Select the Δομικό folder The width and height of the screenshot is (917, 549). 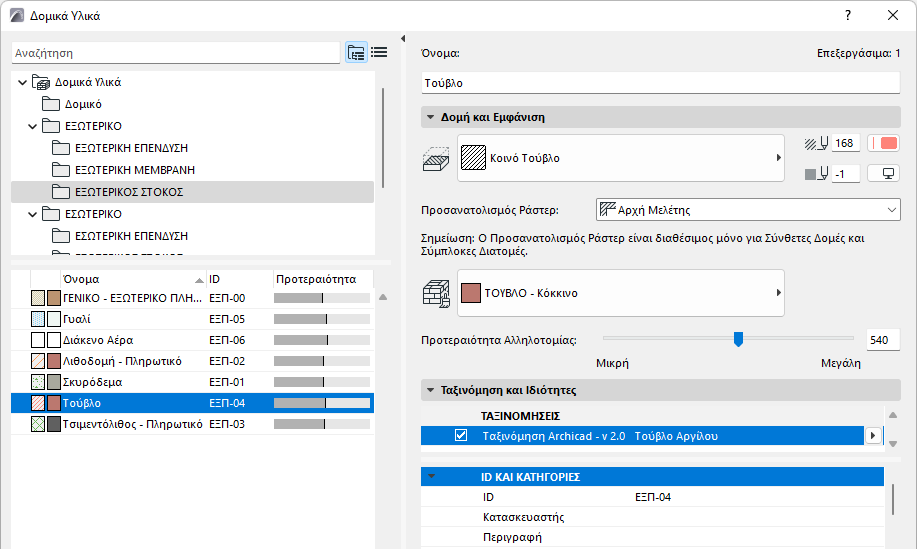coord(85,104)
